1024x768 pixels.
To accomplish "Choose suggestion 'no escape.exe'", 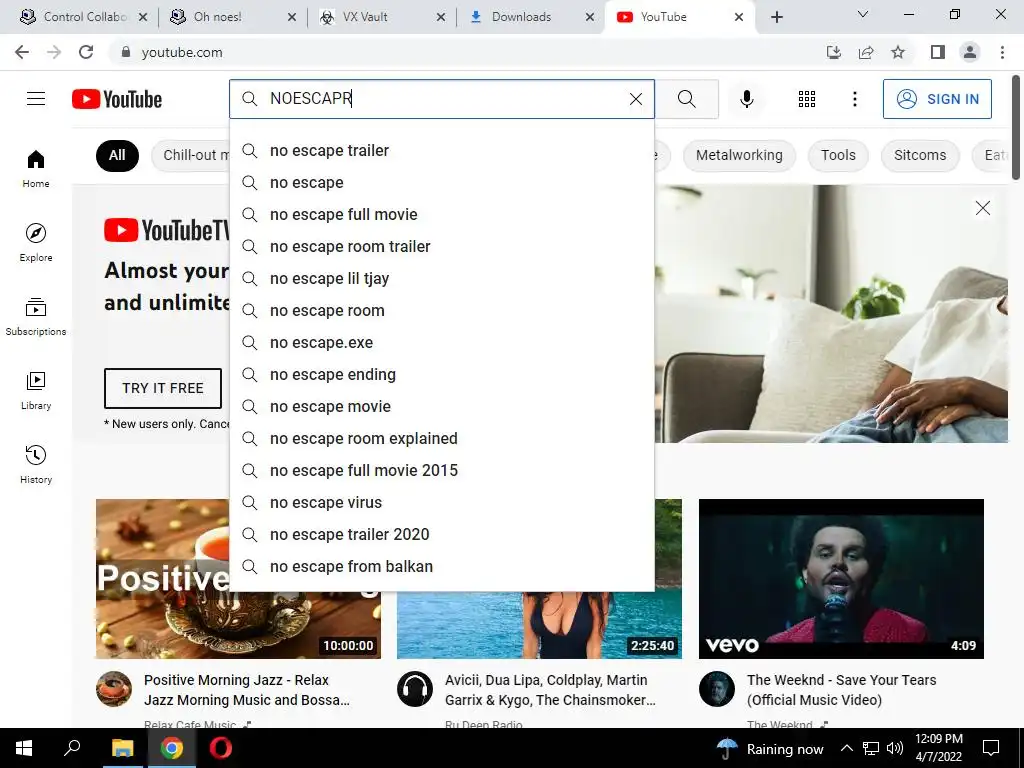I will pos(441,343).
